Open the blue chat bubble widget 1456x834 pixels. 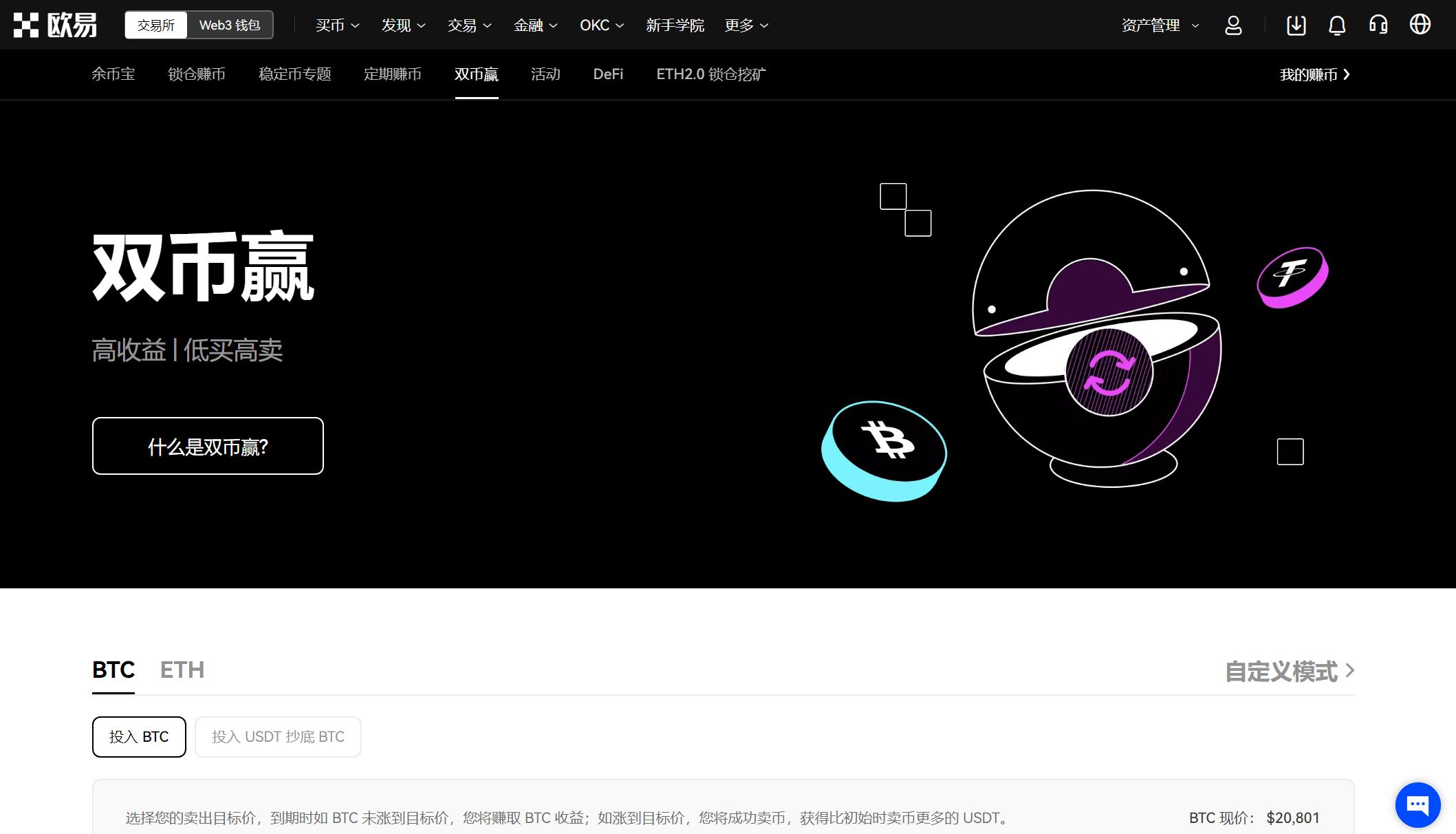[1417, 804]
